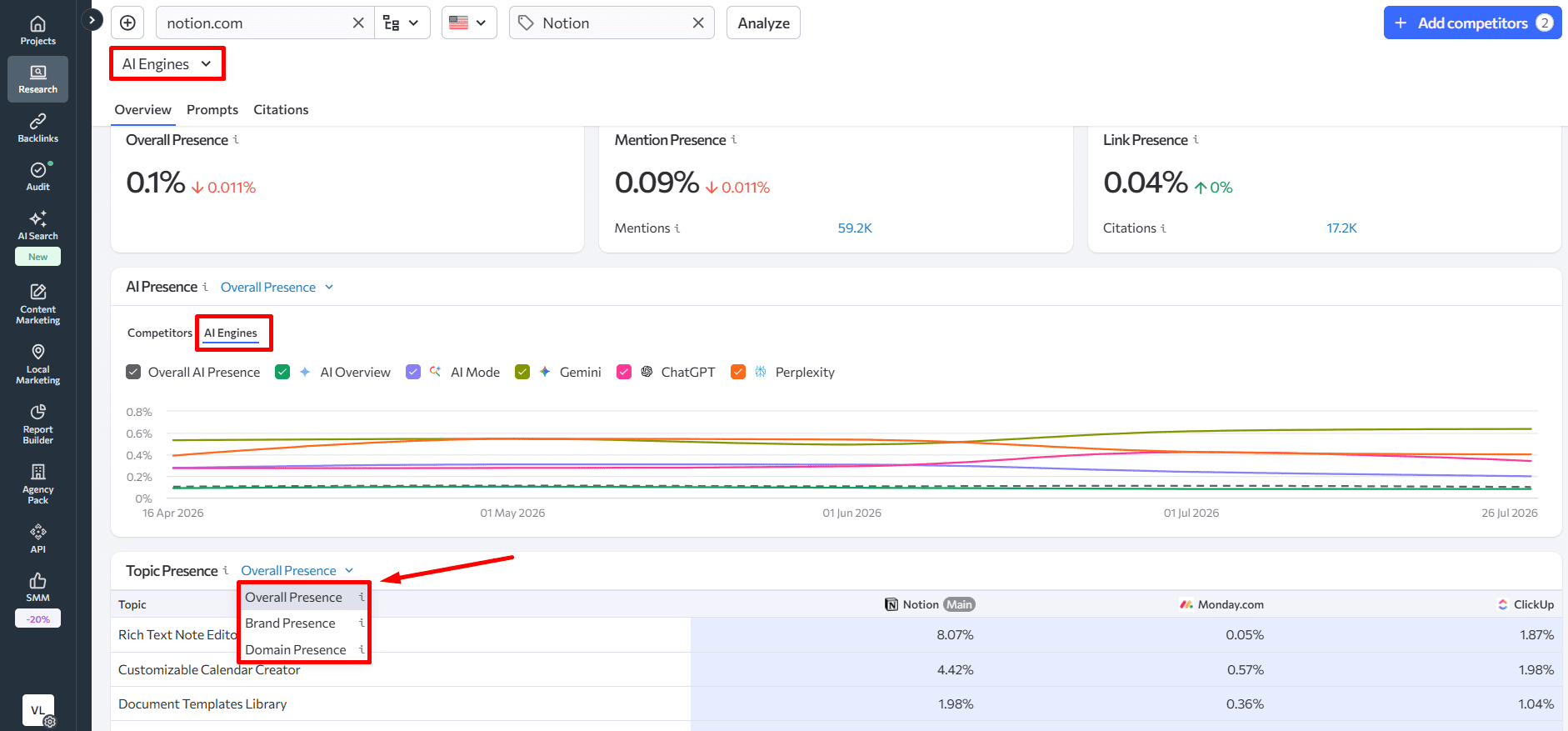Toggle Overall AI Presence checkbox
This screenshot has width=1568, height=731.
[133, 372]
